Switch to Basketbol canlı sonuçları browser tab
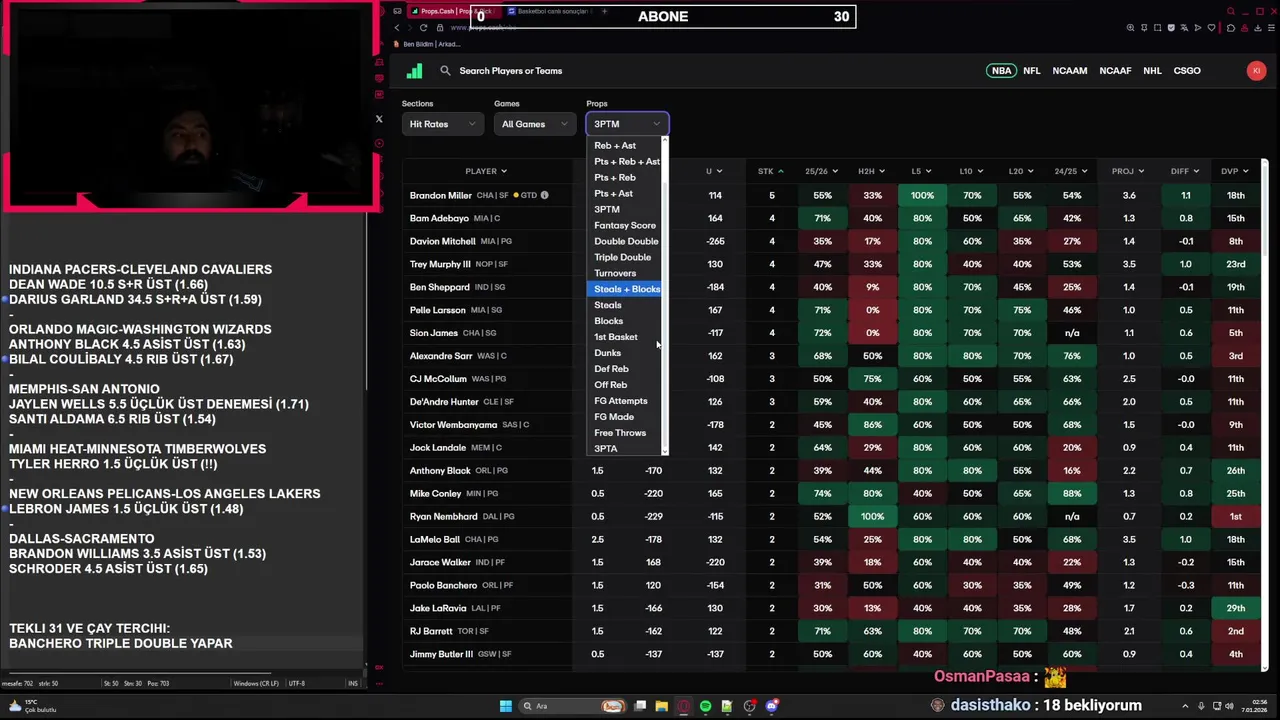The image size is (1280, 720). click(x=548, y=11)
